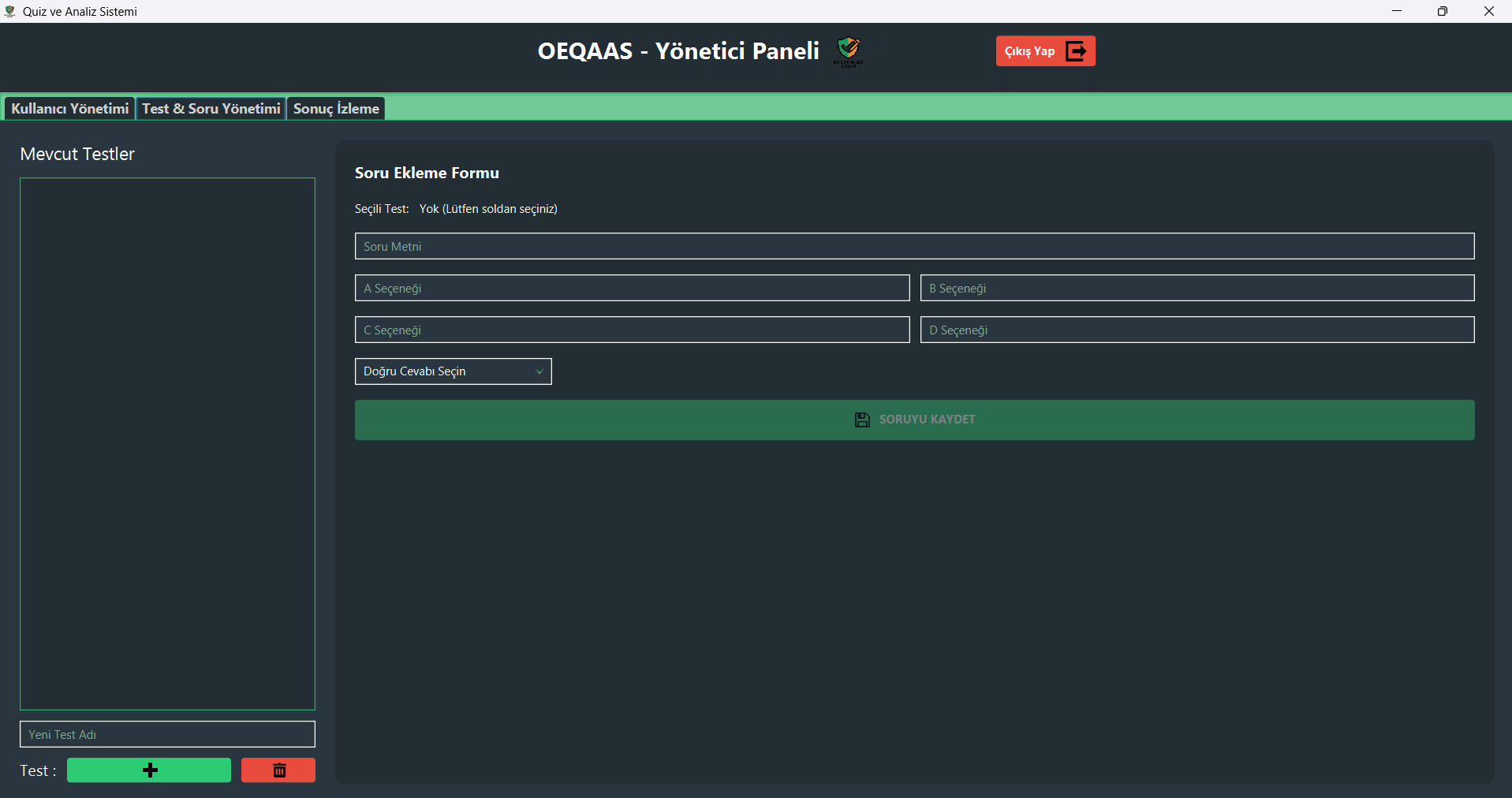The image size is (1512, 798).
Task: Click the logout arrow icon on the Çıkış Yap button
Action: pos(1076,51)
